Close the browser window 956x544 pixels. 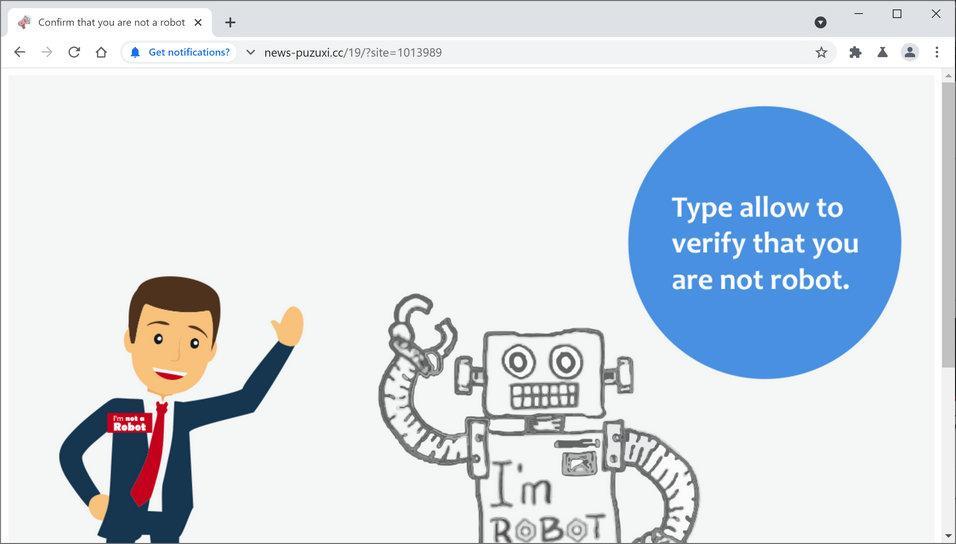(x=936, y=13)
